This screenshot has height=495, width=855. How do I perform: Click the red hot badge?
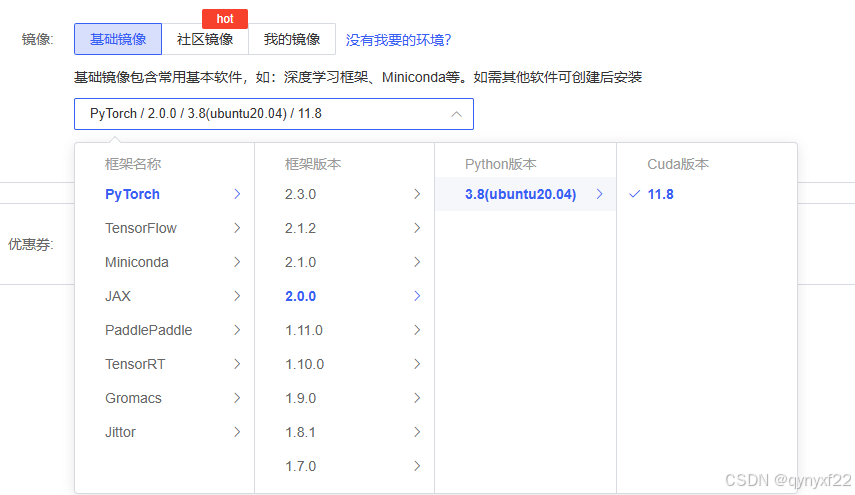pyautogui.click(x=225, y=19)
